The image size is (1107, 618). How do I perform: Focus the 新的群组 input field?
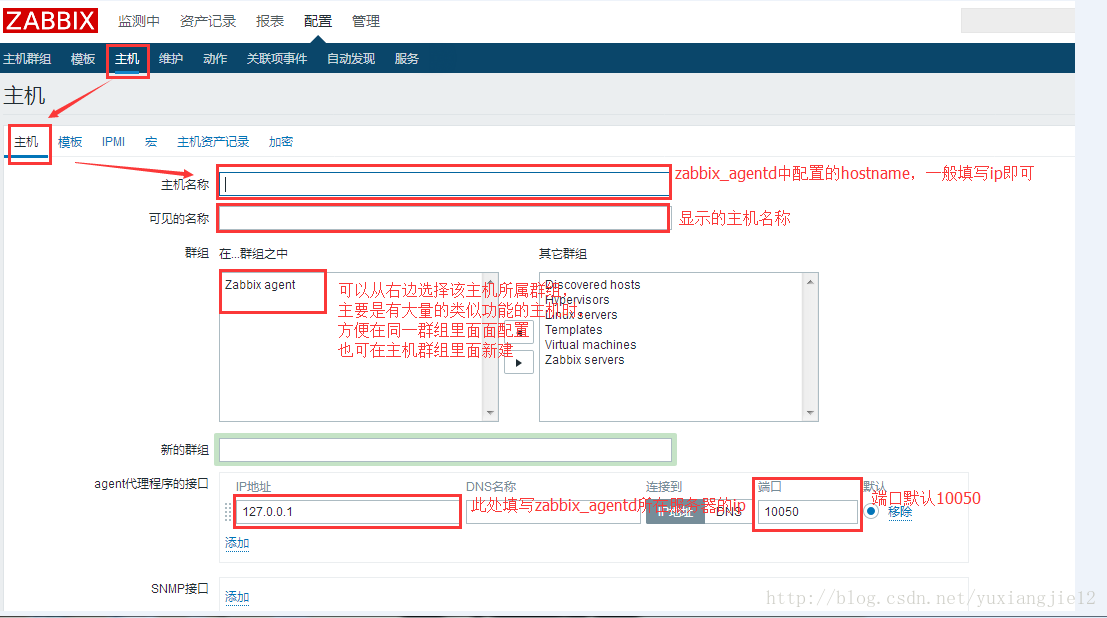445,450
